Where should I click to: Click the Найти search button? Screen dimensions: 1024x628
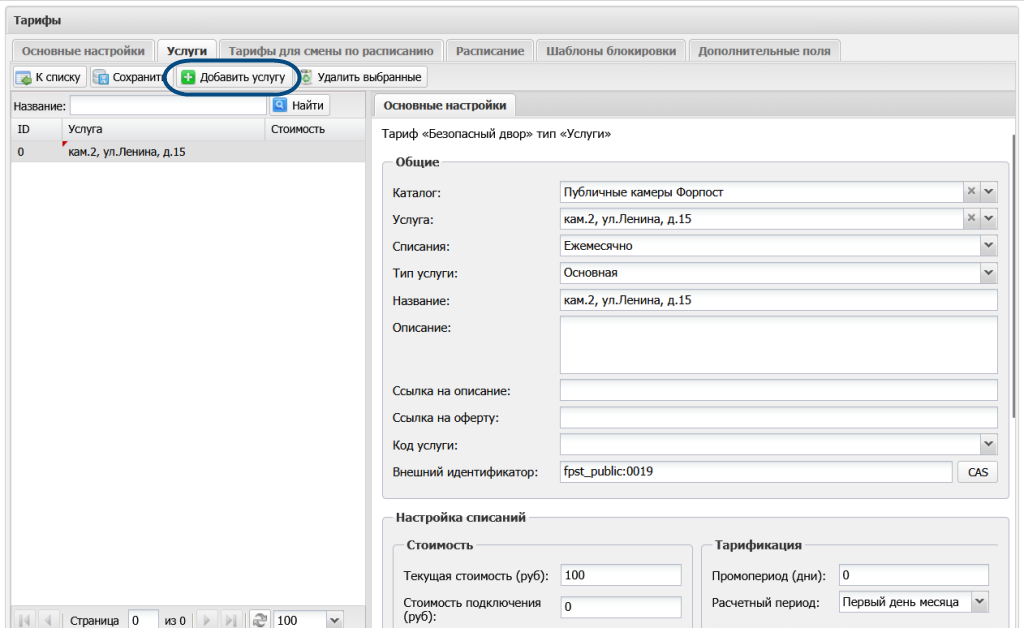point(299,105)
